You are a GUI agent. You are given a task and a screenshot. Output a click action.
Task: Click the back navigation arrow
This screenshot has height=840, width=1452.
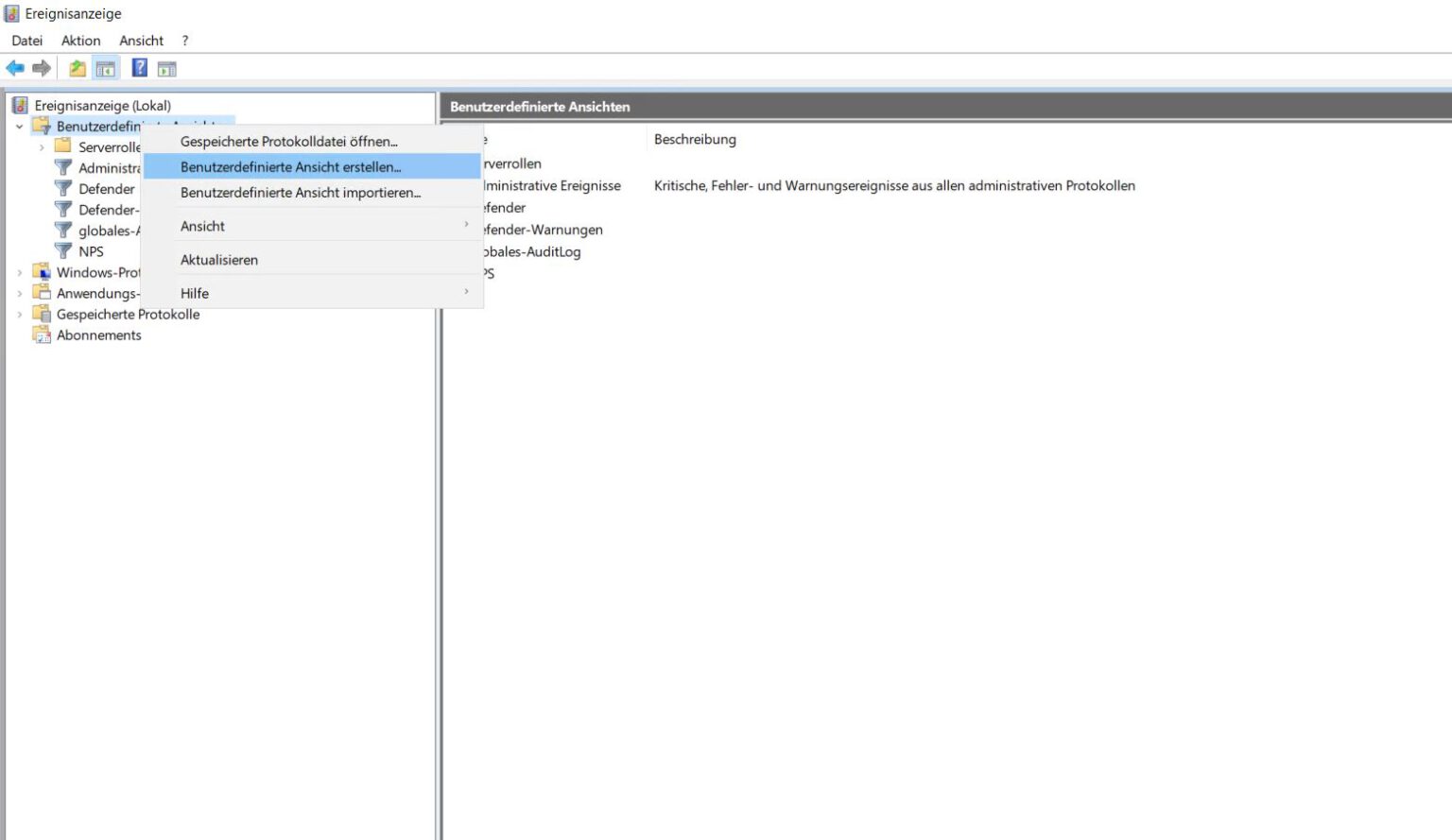[x=15, y=67]
